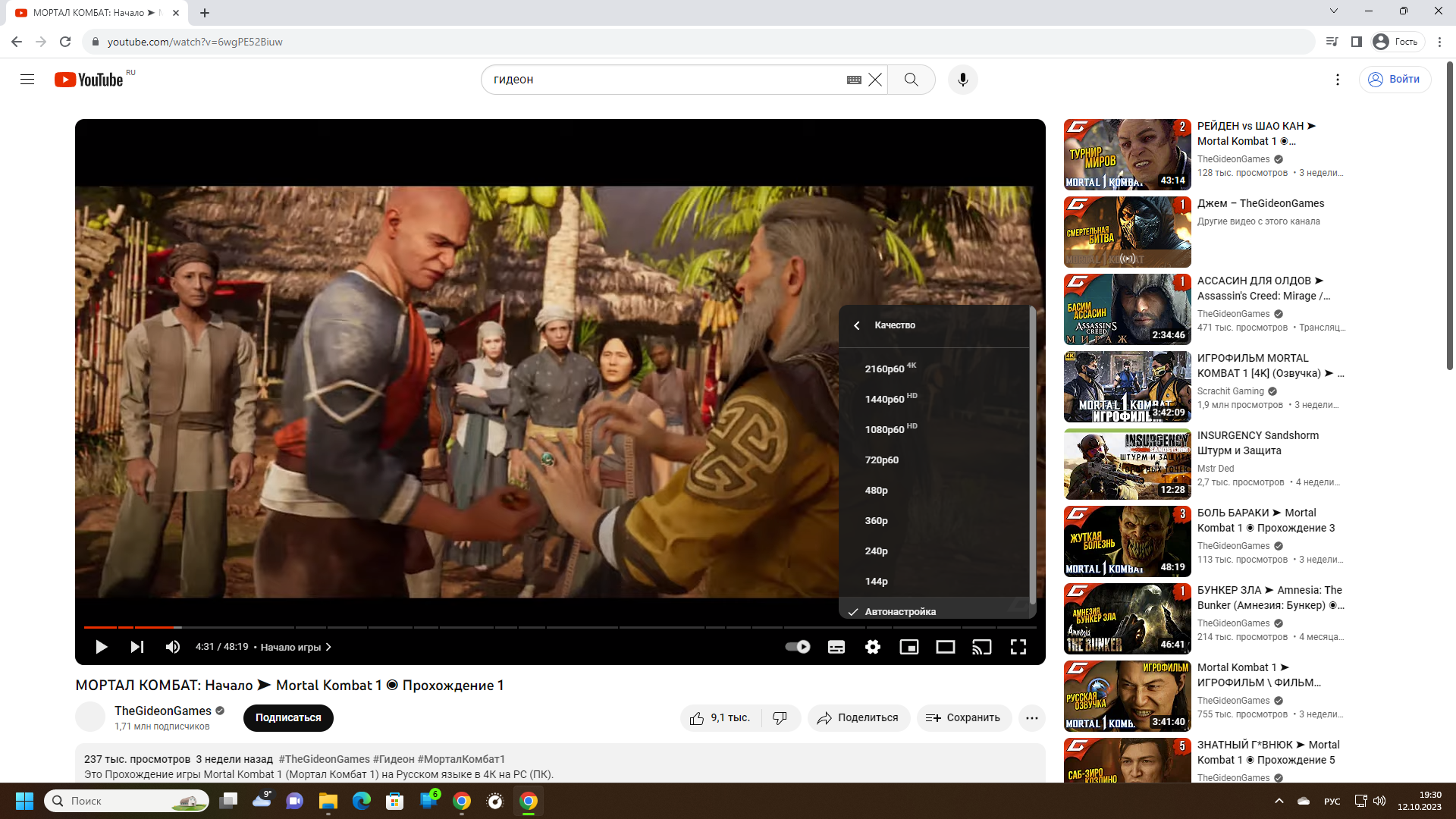Open the #TheGideonGames hashtag

324,759
